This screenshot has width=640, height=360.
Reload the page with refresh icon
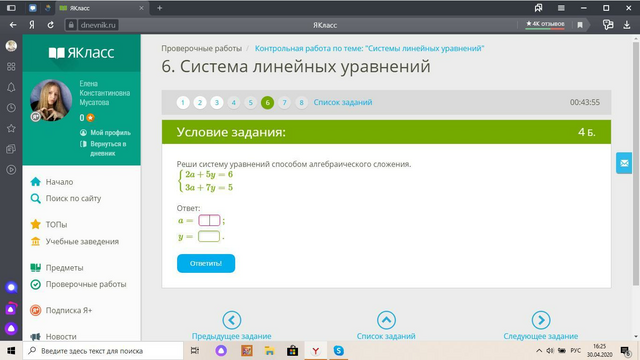tap(51, 25)
